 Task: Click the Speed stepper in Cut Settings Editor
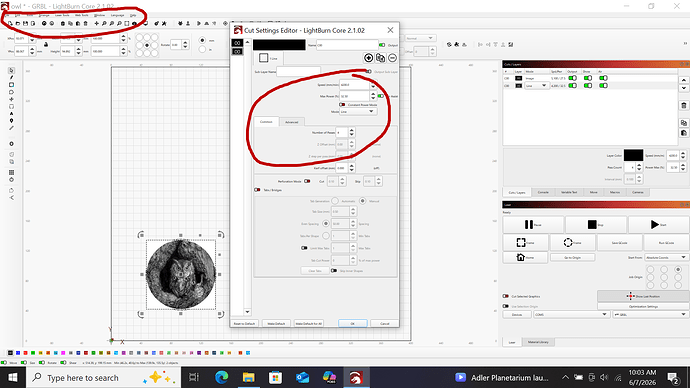tap(373, 84)
